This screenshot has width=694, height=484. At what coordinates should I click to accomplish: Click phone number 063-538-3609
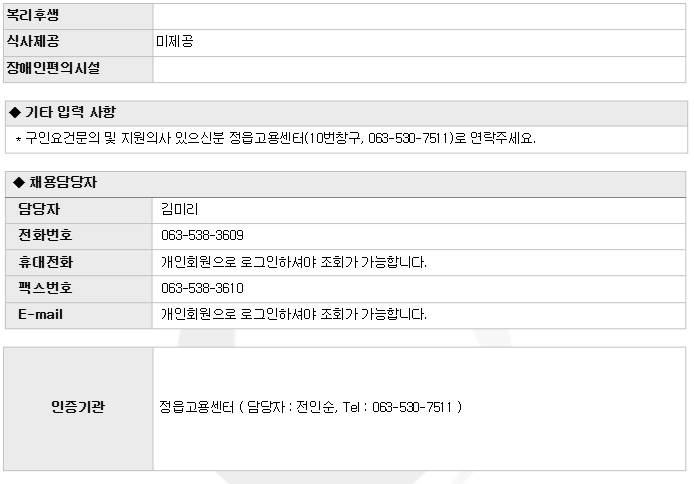tap(202, 236)
